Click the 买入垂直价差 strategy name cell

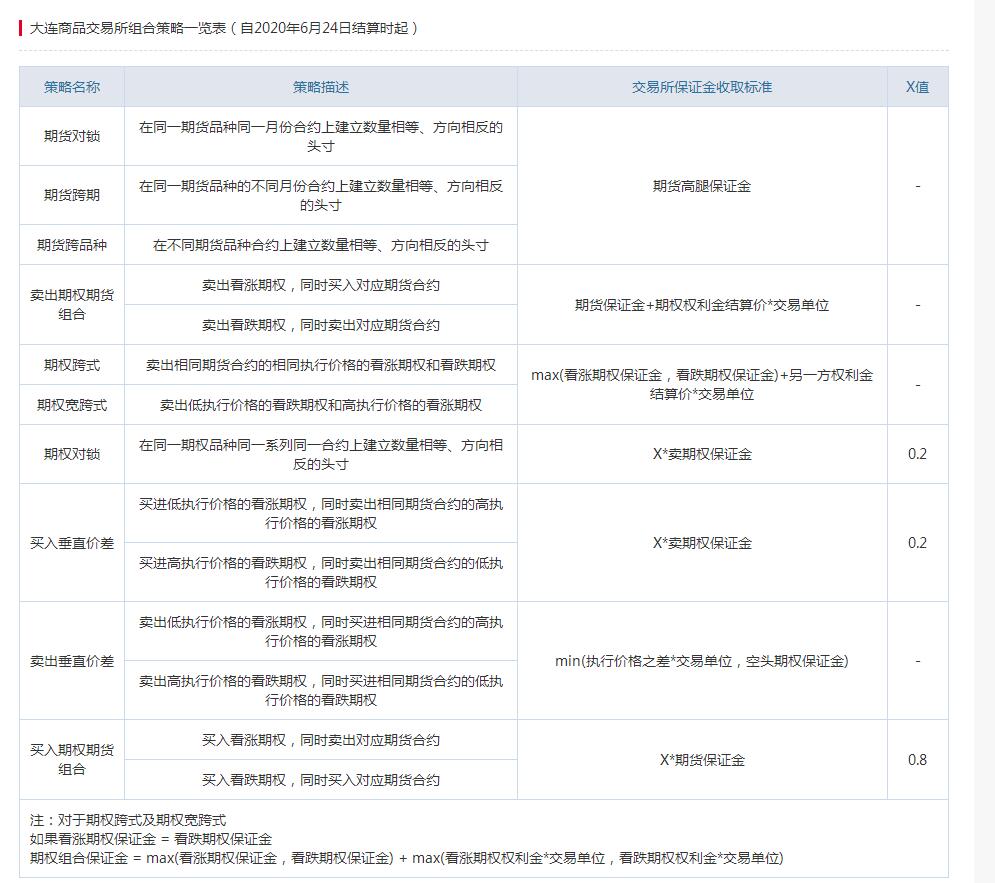coord(72,543)
